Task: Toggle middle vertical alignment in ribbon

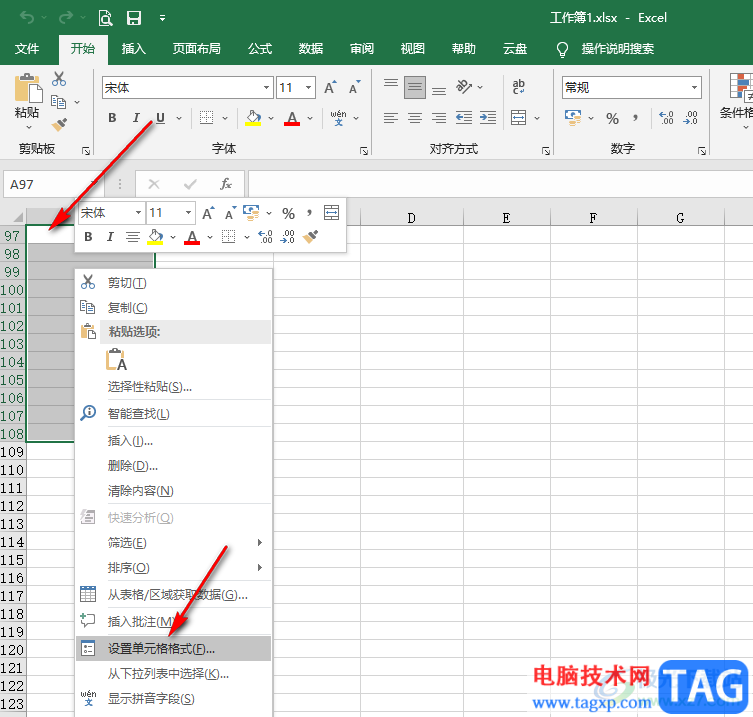Action: (415, 87)
